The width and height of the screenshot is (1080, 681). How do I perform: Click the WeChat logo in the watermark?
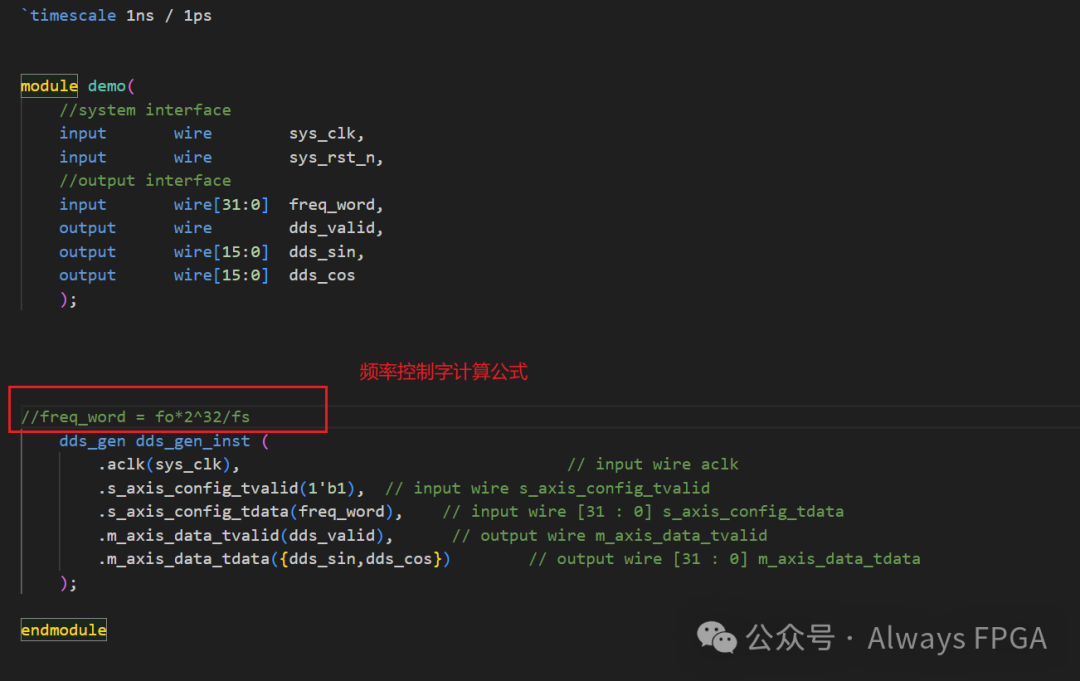(x=716, y=637)
